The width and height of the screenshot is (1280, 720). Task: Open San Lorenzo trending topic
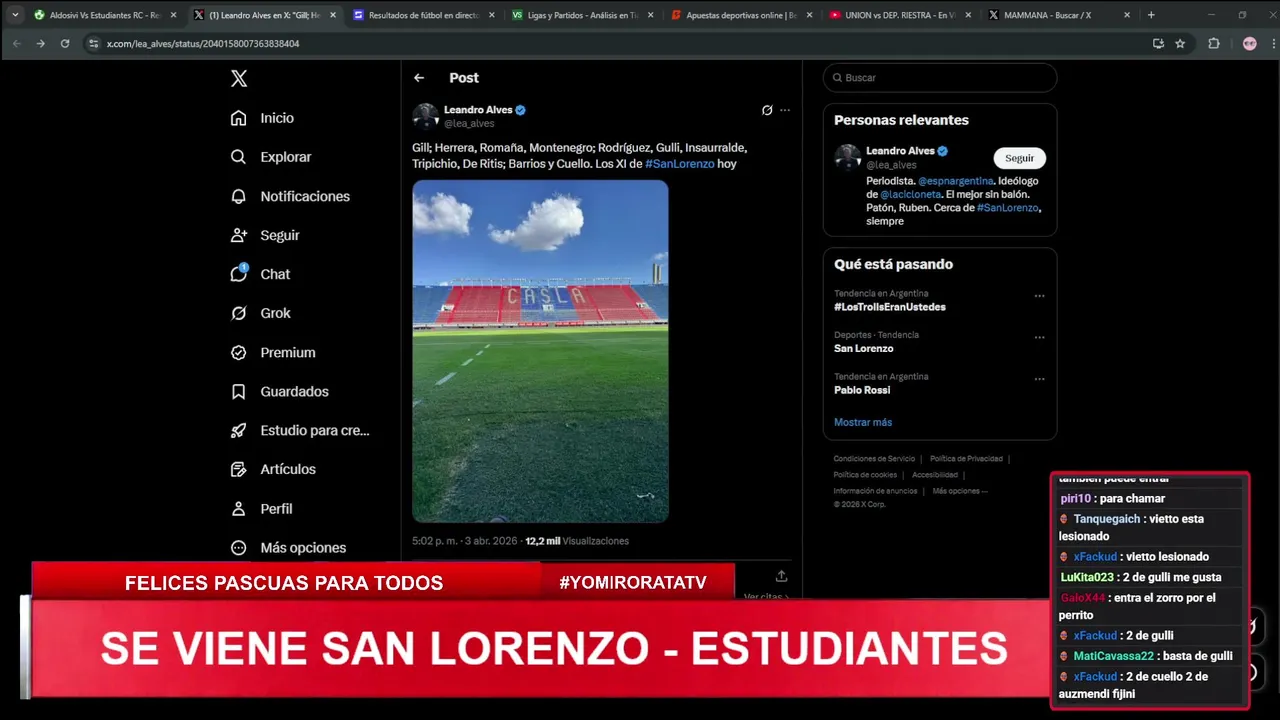(x=864, y=349)
